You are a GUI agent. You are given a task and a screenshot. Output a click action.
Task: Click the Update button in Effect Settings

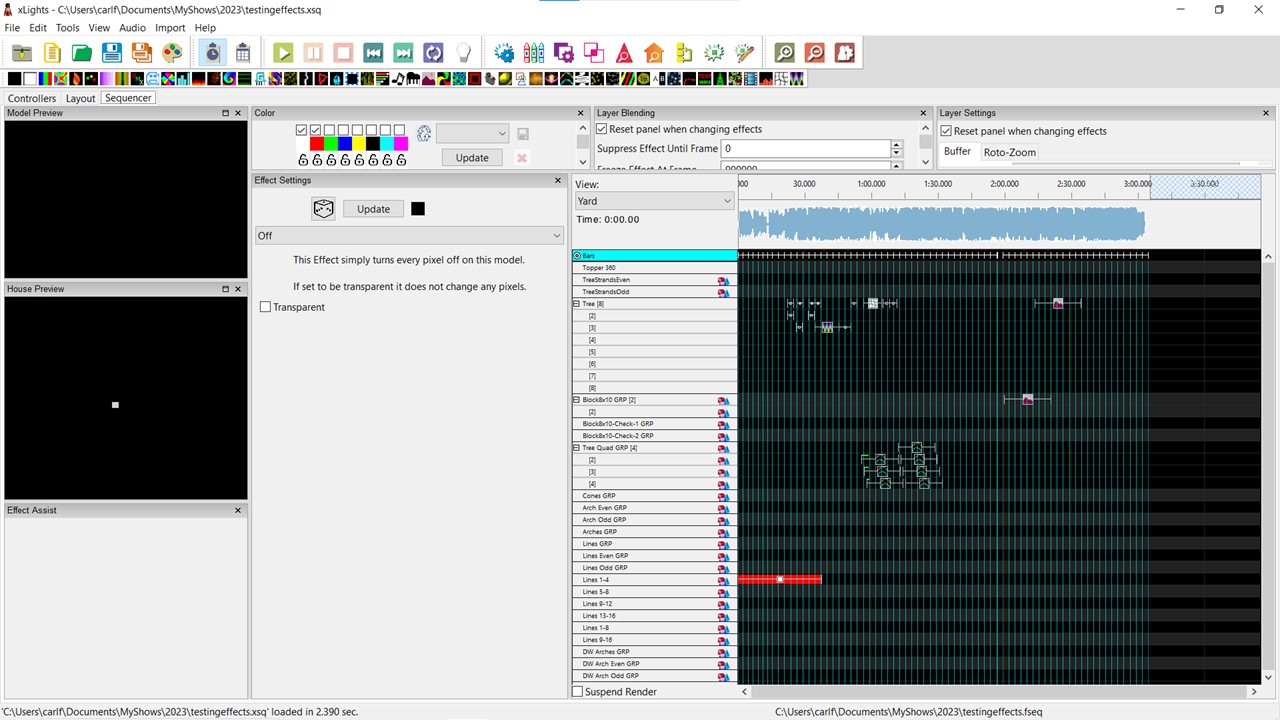373,208
